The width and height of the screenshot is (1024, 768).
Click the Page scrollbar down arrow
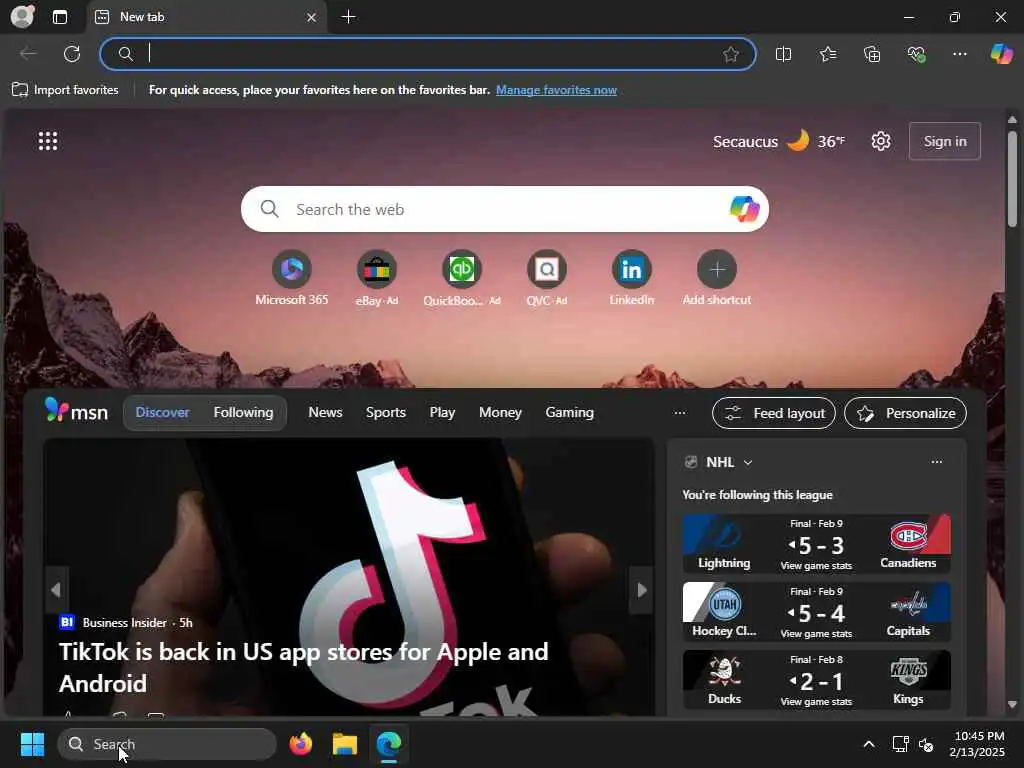click(x=1012, y=705)
